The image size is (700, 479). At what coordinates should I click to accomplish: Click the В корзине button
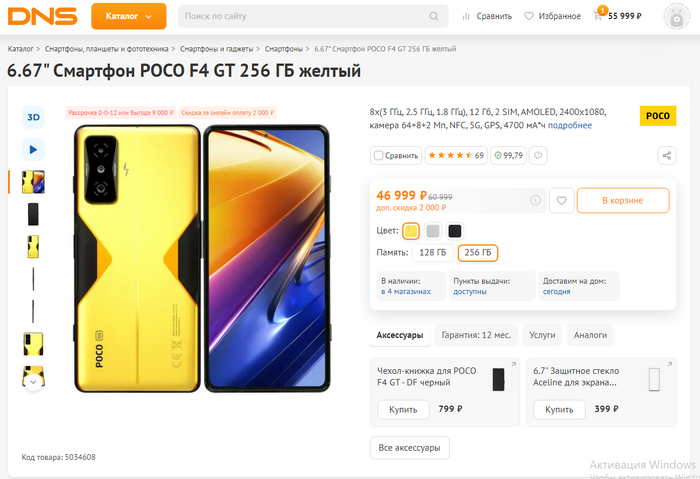pyautogui.click(x=622, y=201)
